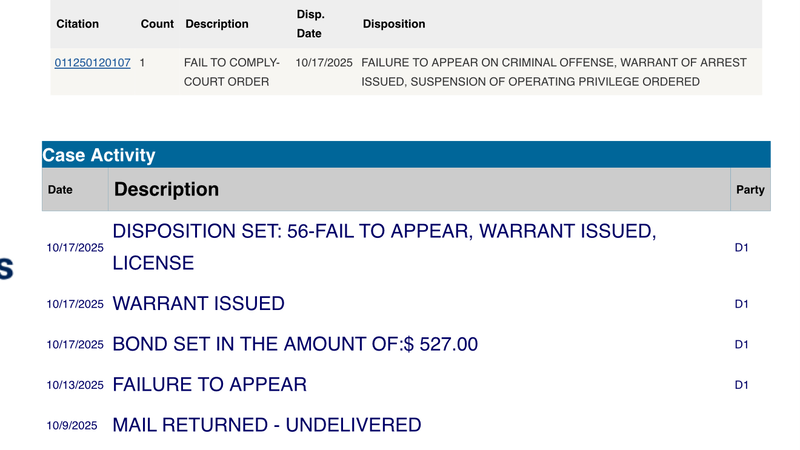
Task: Select the MAIL RETURNED - UNDELIVERED entry
Action: (267, 425)
